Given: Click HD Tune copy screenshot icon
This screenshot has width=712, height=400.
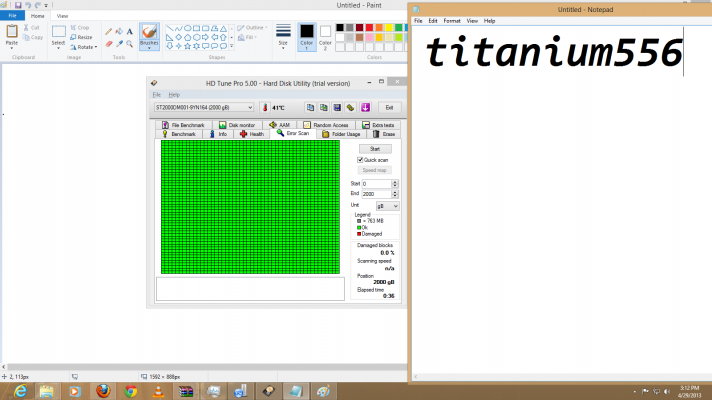Looking at the screenshot, I should [324, 108].
